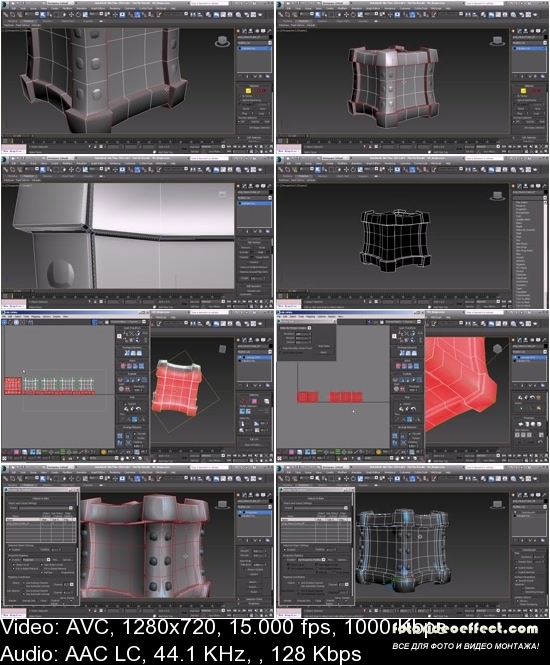Open Preset dropdown in dialog beside blue-wireframe crate
The image size is (550, 665).
coord(321,508)
